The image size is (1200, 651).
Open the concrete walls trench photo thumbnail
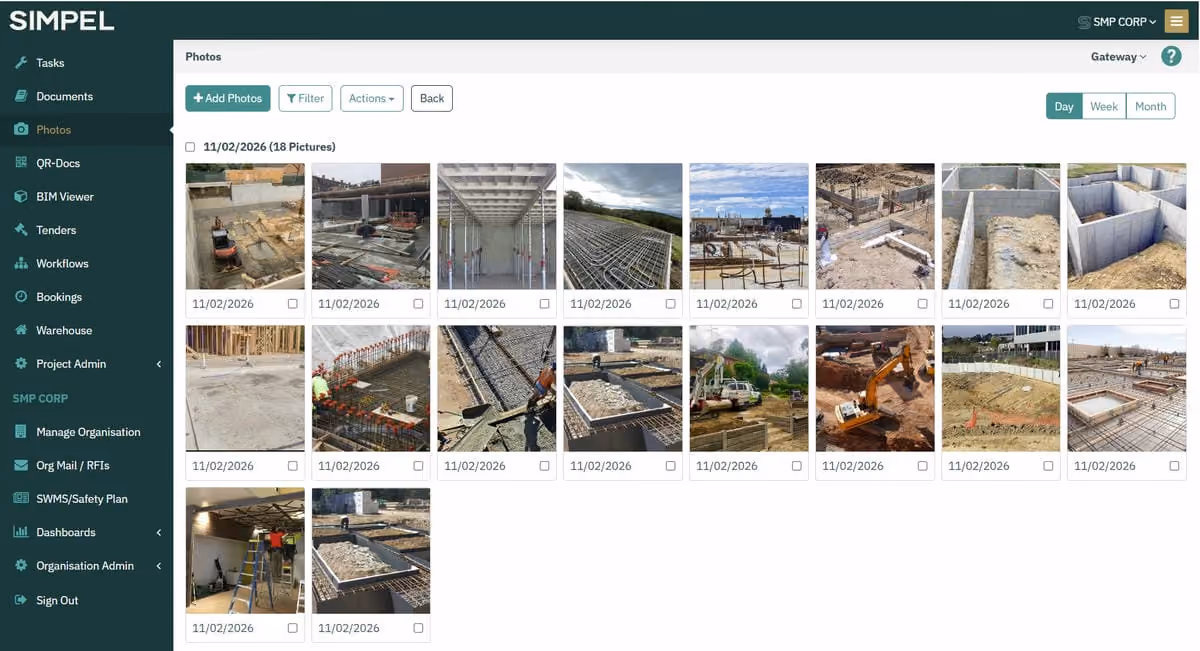click(1001, 227)
